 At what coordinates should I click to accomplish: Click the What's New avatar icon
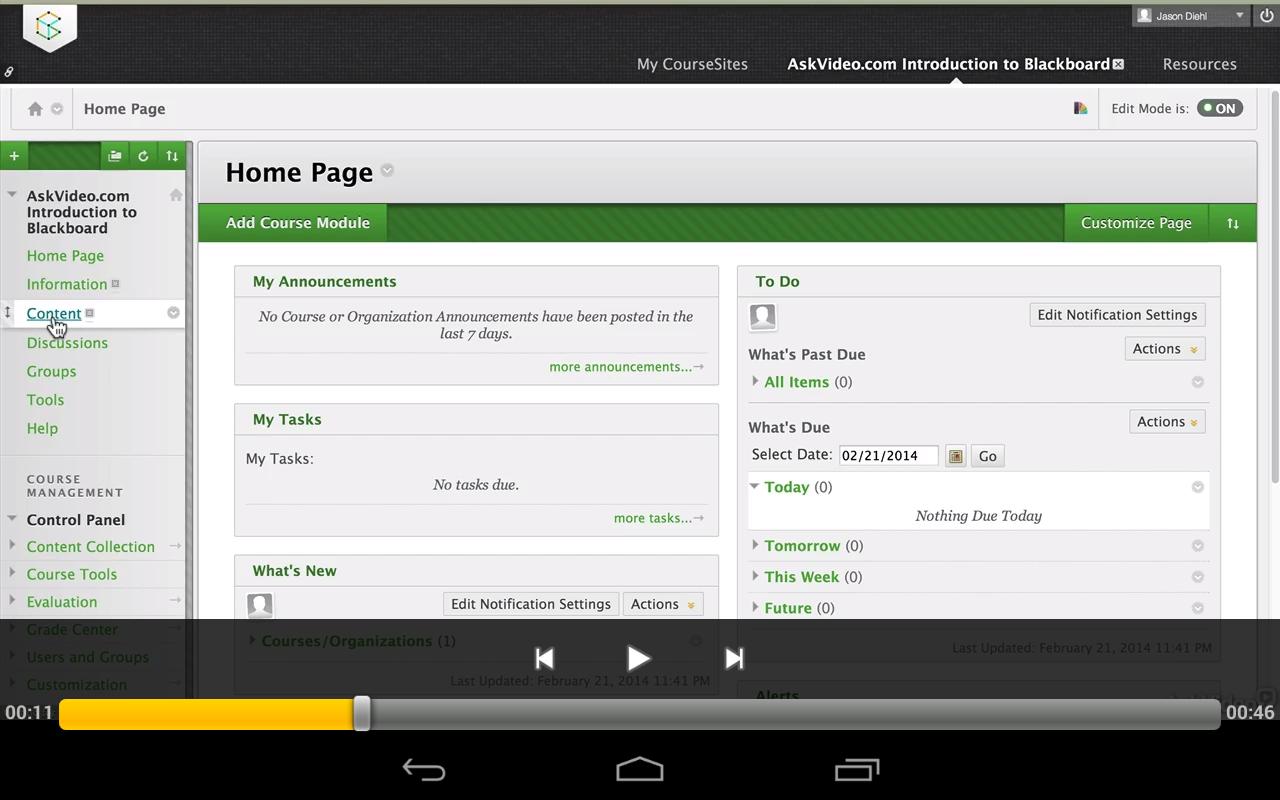(x=260, y=605)
